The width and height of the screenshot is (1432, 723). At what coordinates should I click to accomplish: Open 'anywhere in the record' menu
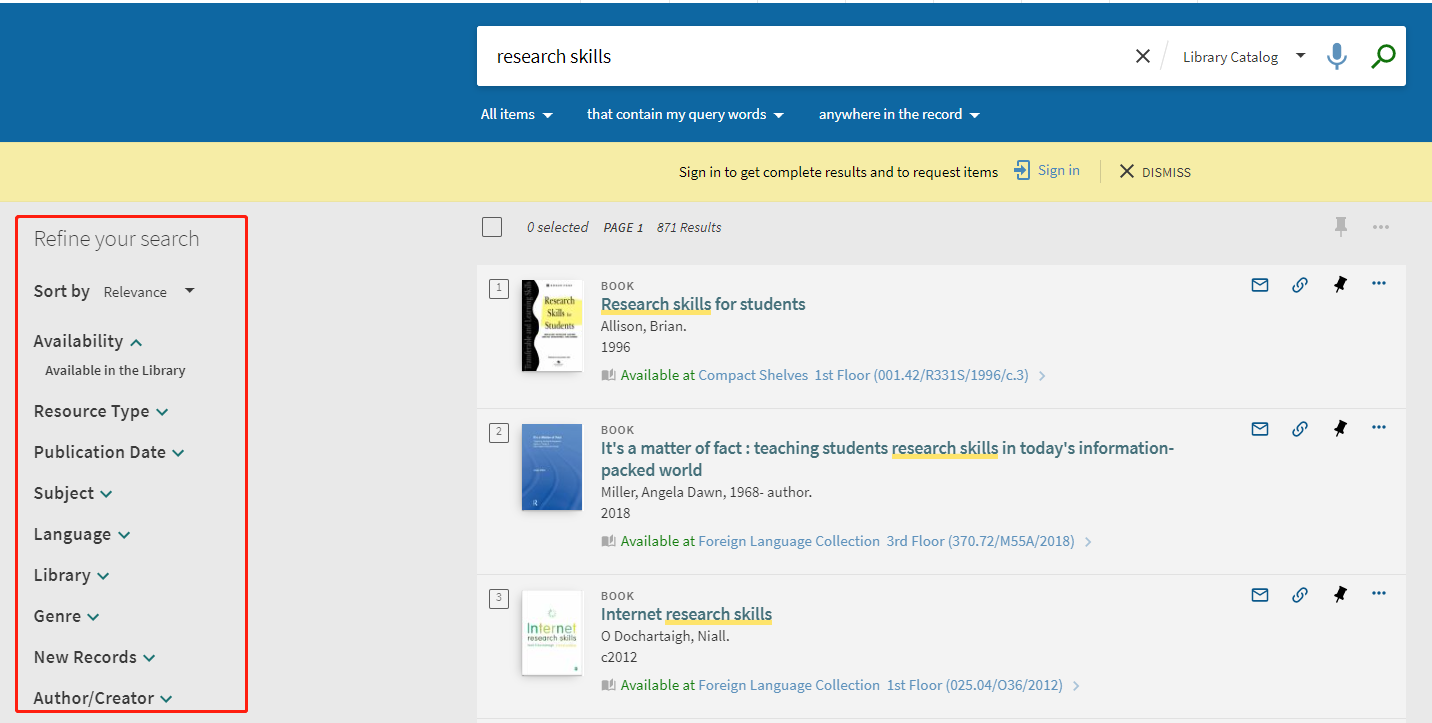pyautogui.click(x=899, y=115)
